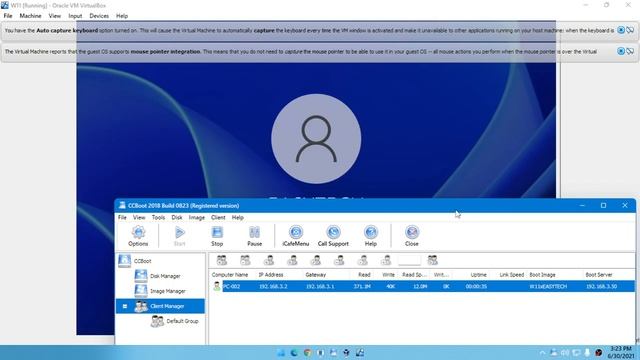
Task: Click the Pause toolbar icon in CCBoot
Action: click(254, 236)
